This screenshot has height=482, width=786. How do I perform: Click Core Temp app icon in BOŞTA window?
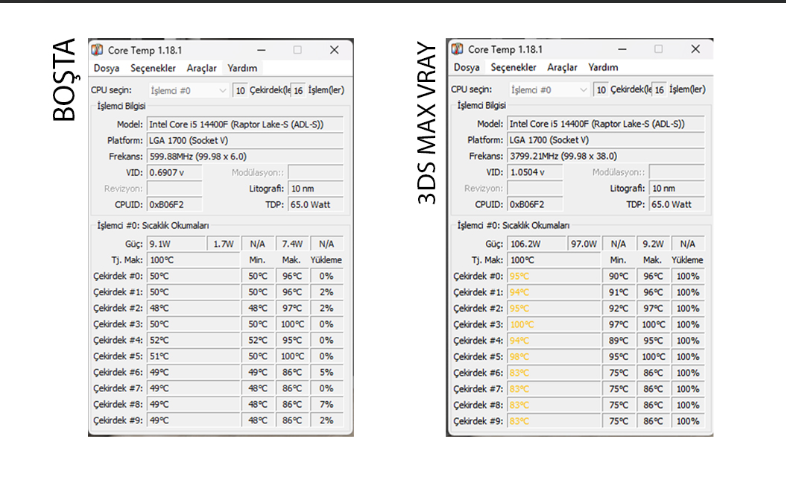pos(97,50)
